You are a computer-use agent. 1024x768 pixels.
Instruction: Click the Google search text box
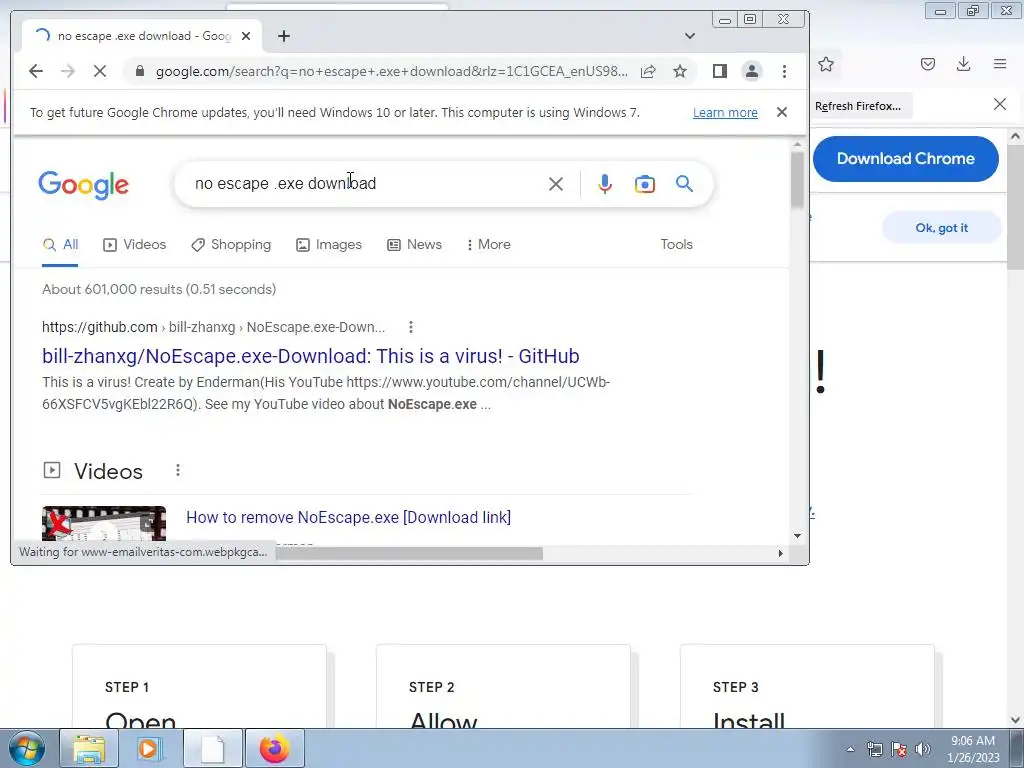[366, 184]
